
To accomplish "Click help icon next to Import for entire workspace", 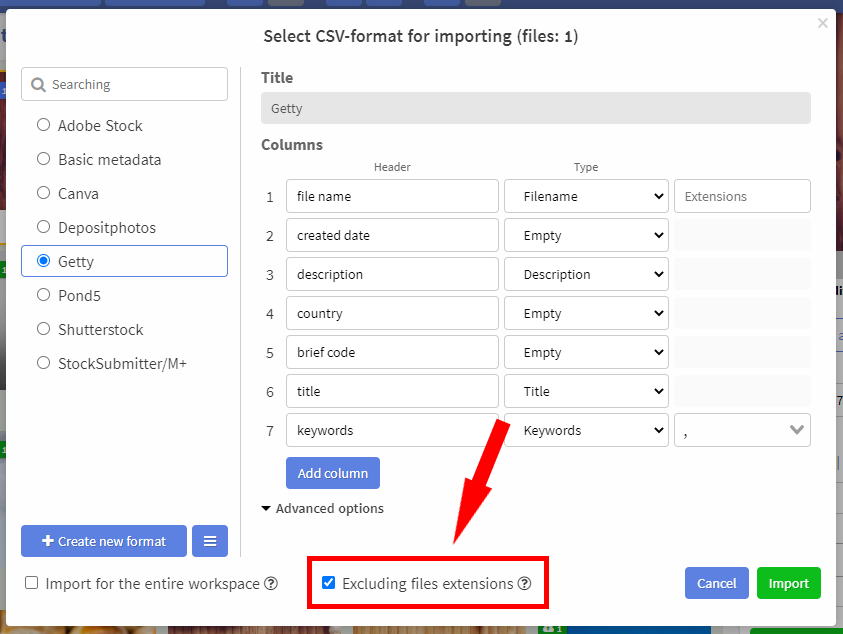I will point(272,583).
